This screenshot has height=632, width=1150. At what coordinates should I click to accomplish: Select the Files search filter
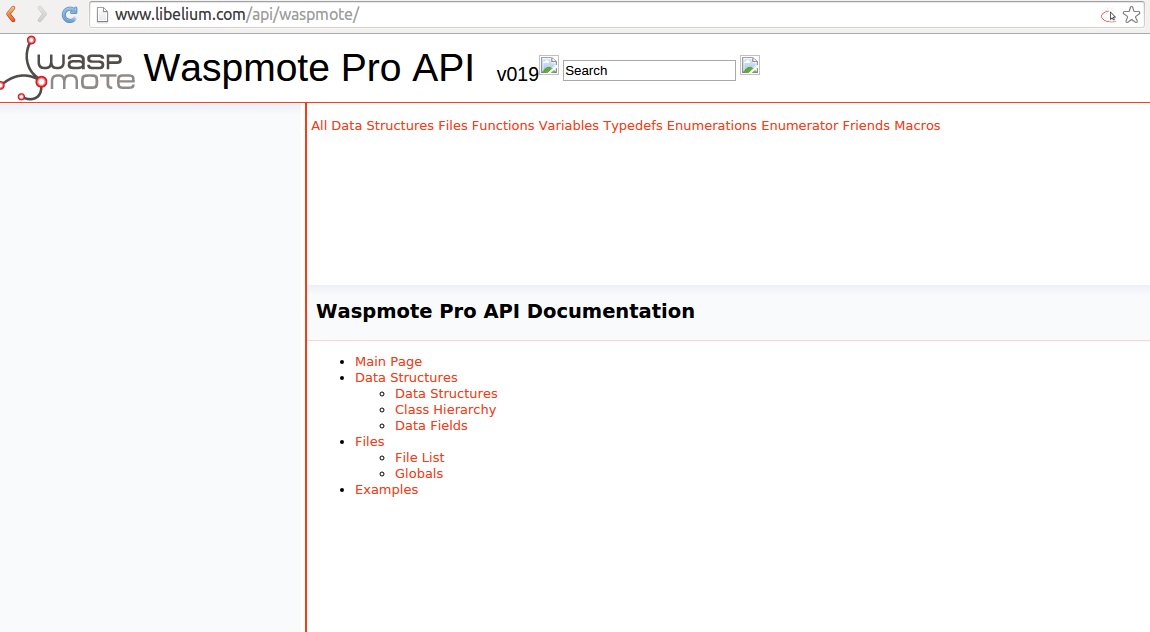click(x=453, y=125)
